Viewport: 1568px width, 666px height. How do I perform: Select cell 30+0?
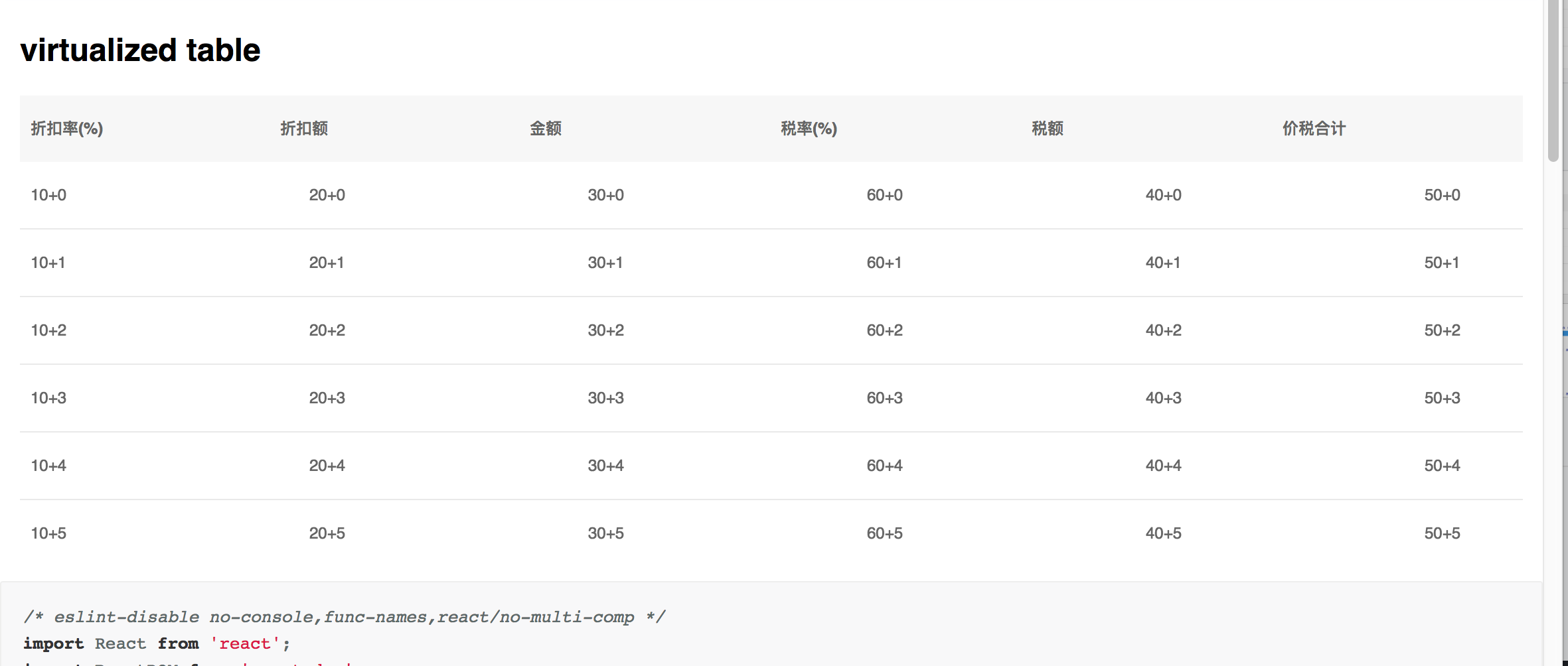606,195
